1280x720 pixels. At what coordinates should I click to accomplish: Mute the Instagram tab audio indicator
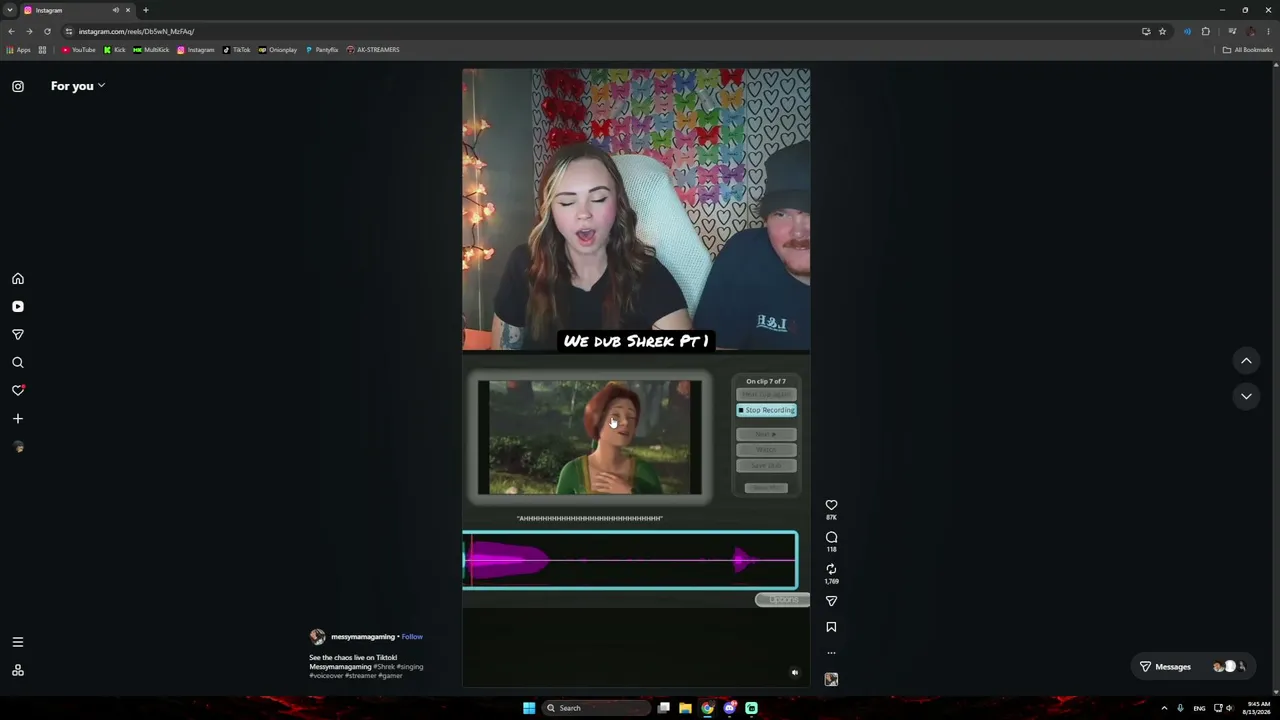coord(116,10)
